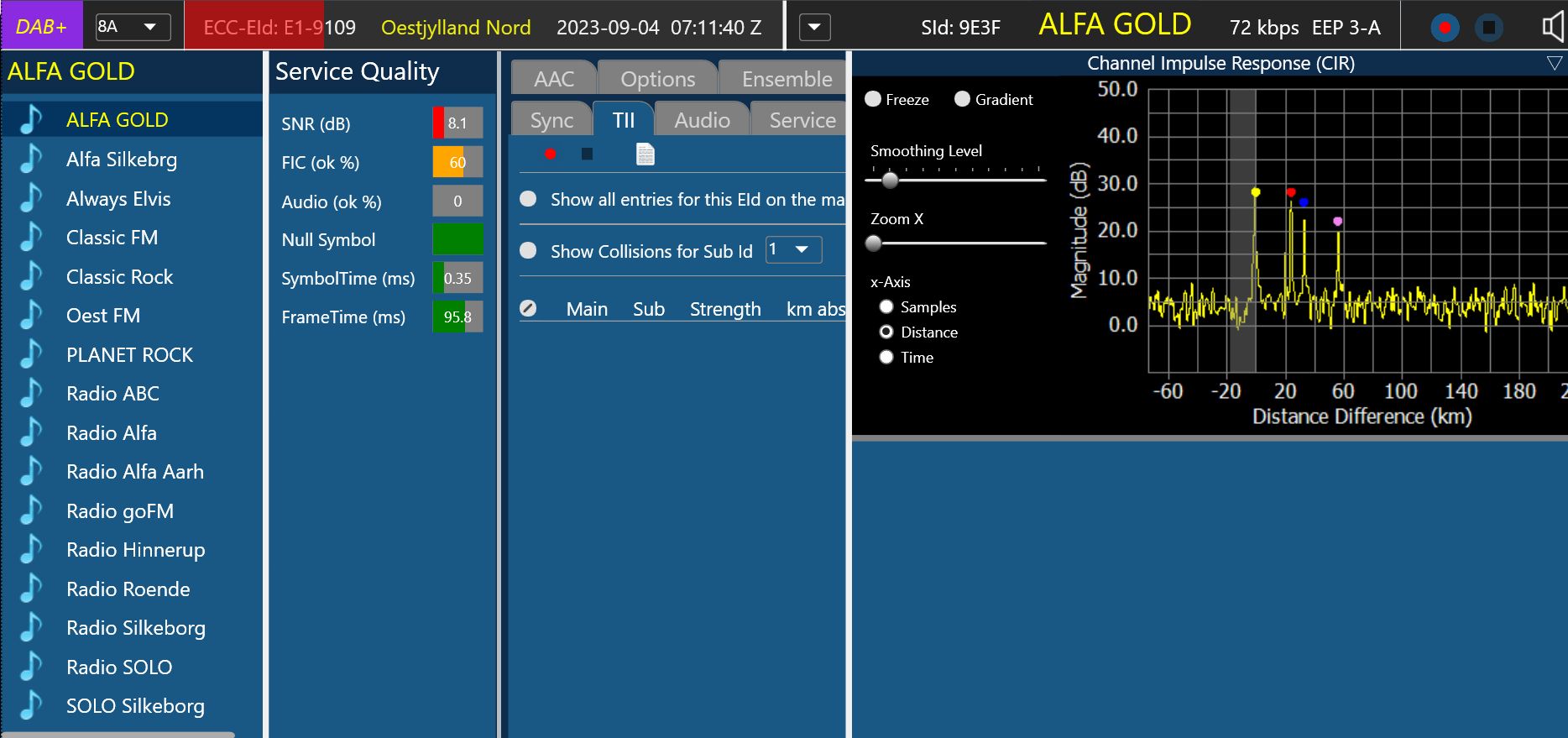1568x738 pixels.
Task: Click the music note icon beside Radio Hinnerup
Action: [31, 549]
